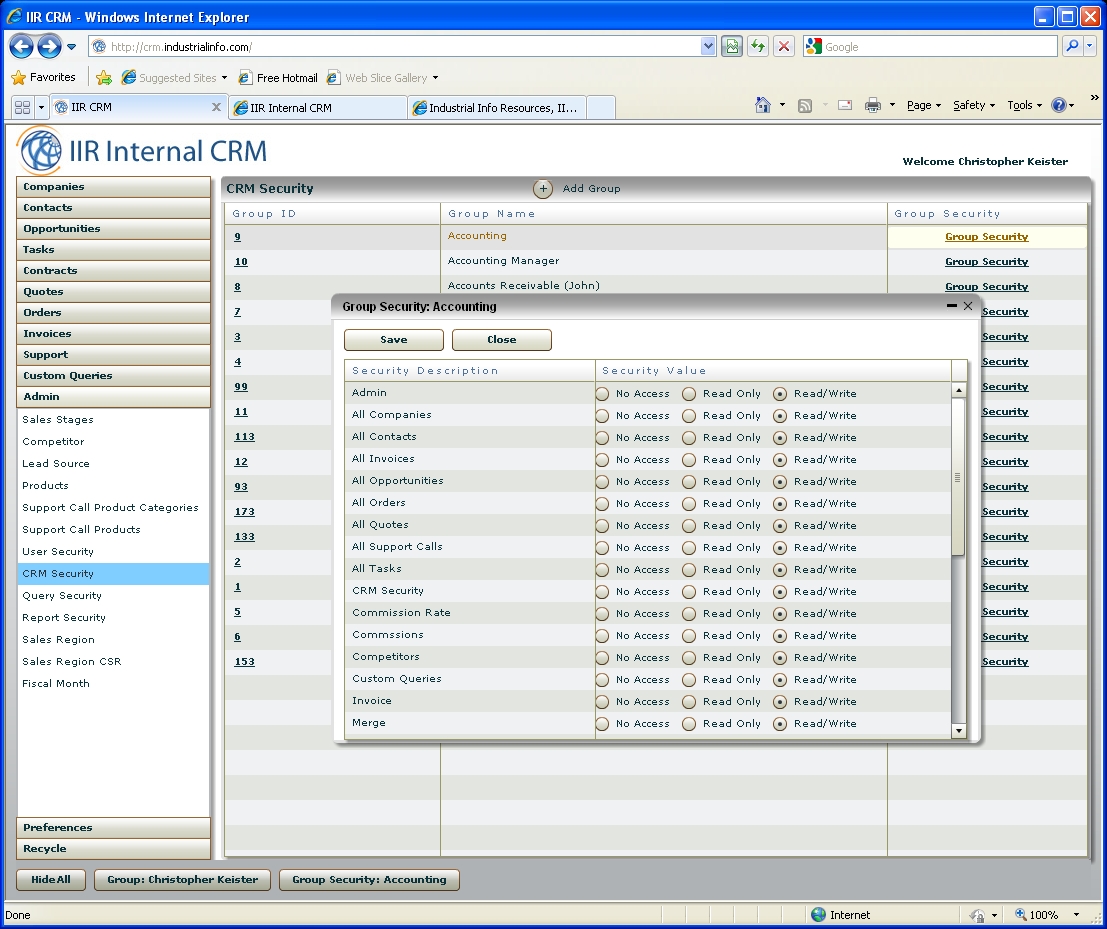Minimize the Group Security dialog
Viewport: 1107px width, 929px height.
point(951,306)
